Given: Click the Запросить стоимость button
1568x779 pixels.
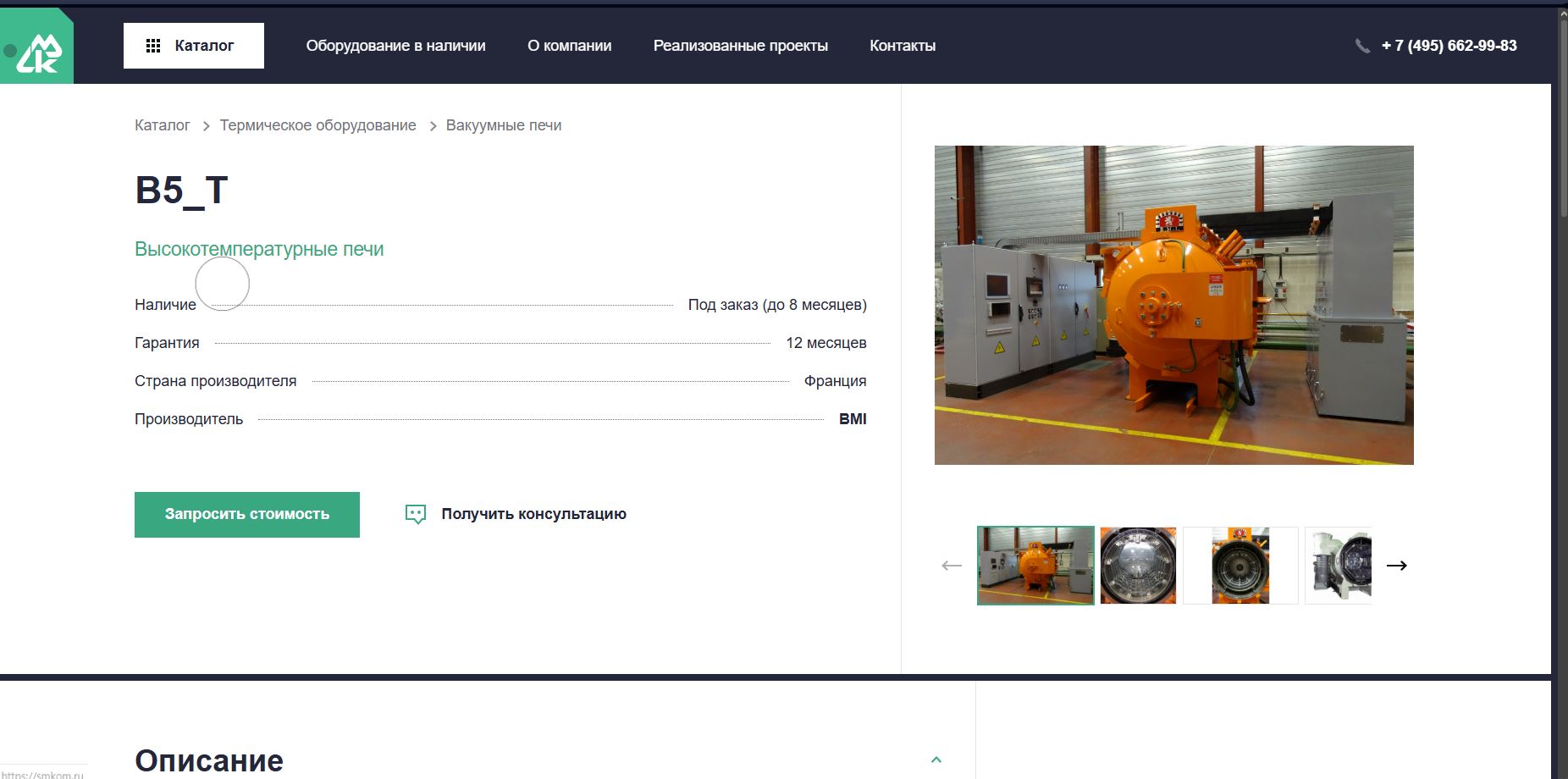Looking at the screenshot, I should click(x=247, y=515).
